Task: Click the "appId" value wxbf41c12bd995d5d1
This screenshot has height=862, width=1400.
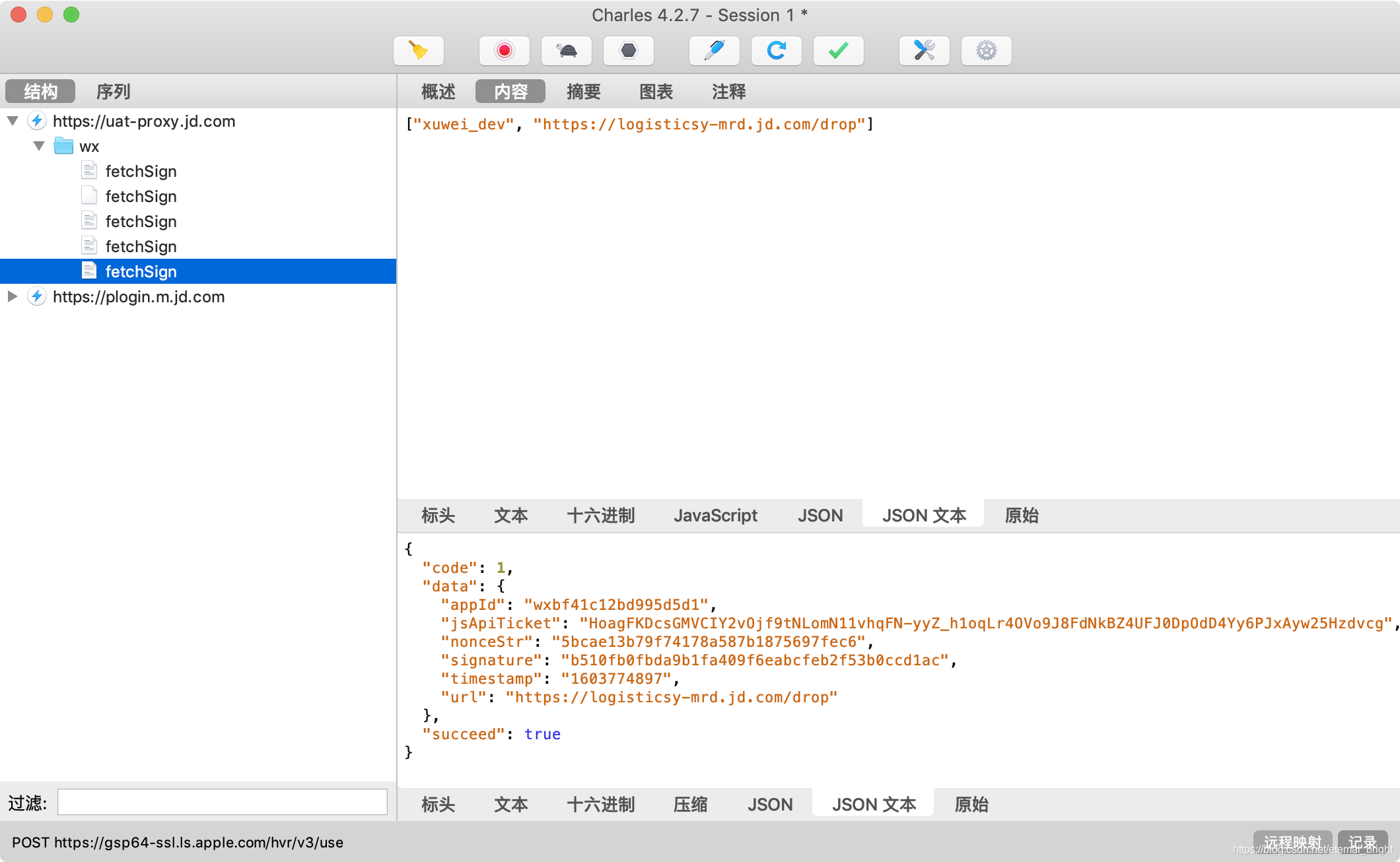Action: (616, 605)
